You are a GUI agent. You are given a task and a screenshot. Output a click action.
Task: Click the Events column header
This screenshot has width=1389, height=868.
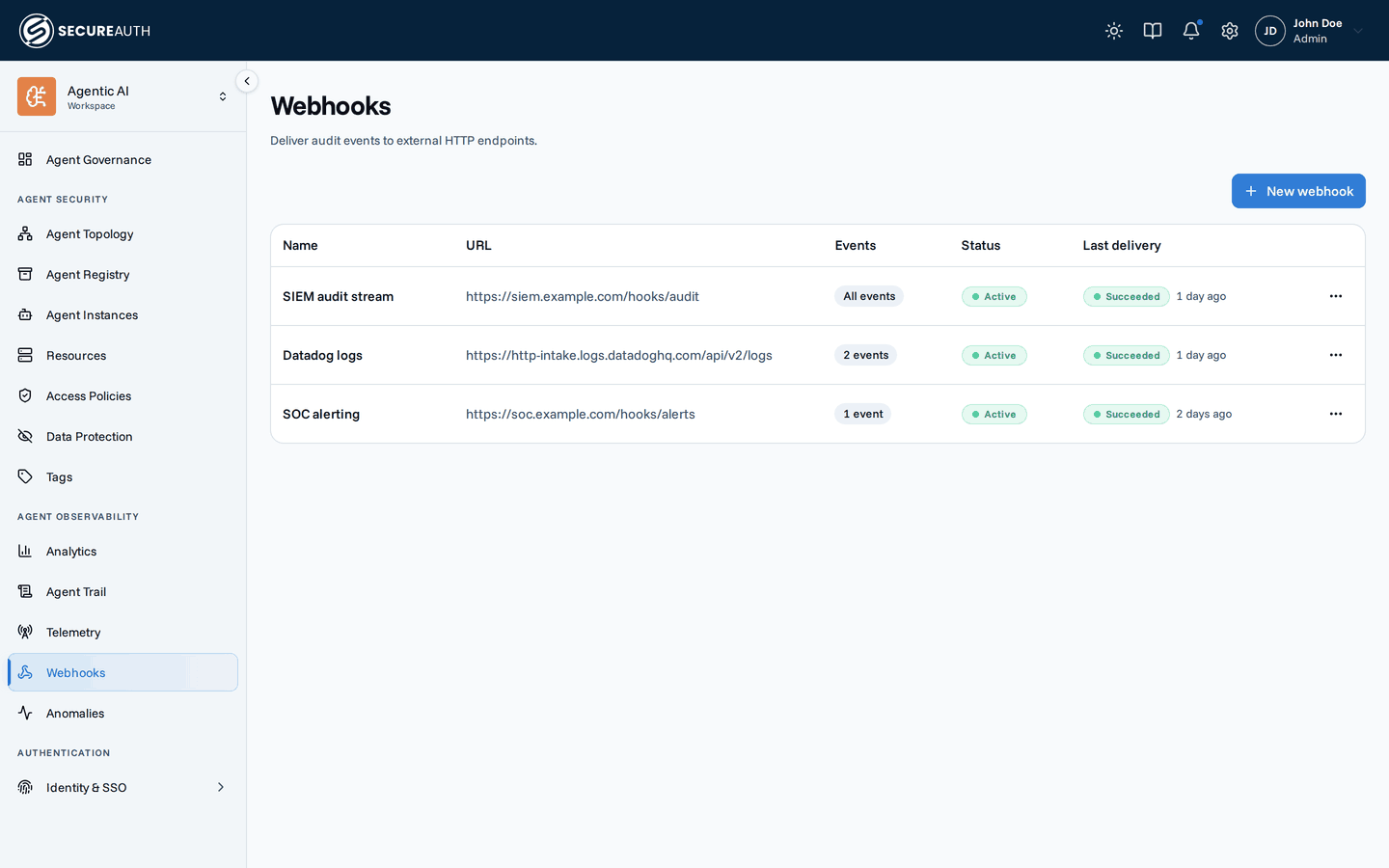pyautogui.click(x=856, y=245)
